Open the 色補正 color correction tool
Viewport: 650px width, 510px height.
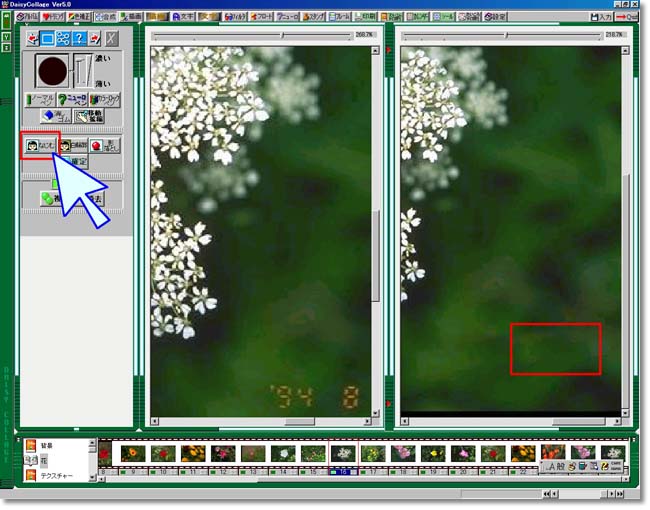pyautogui.click(x=79, y=17)
